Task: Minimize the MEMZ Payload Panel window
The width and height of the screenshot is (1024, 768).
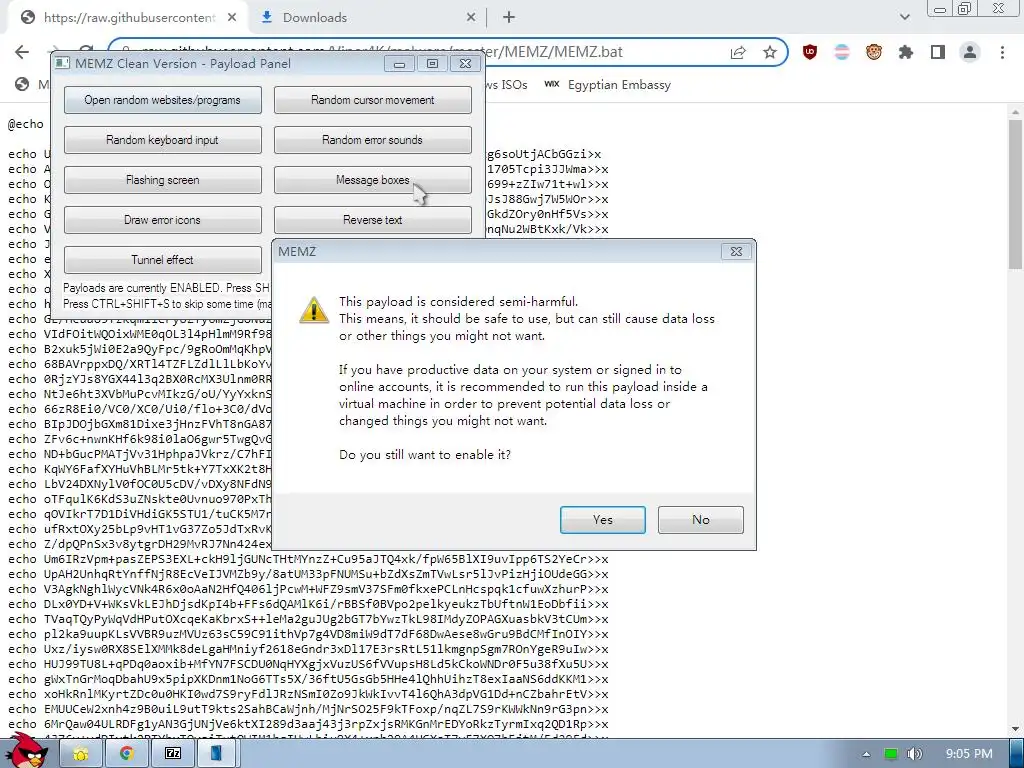Action: (399, 64)
